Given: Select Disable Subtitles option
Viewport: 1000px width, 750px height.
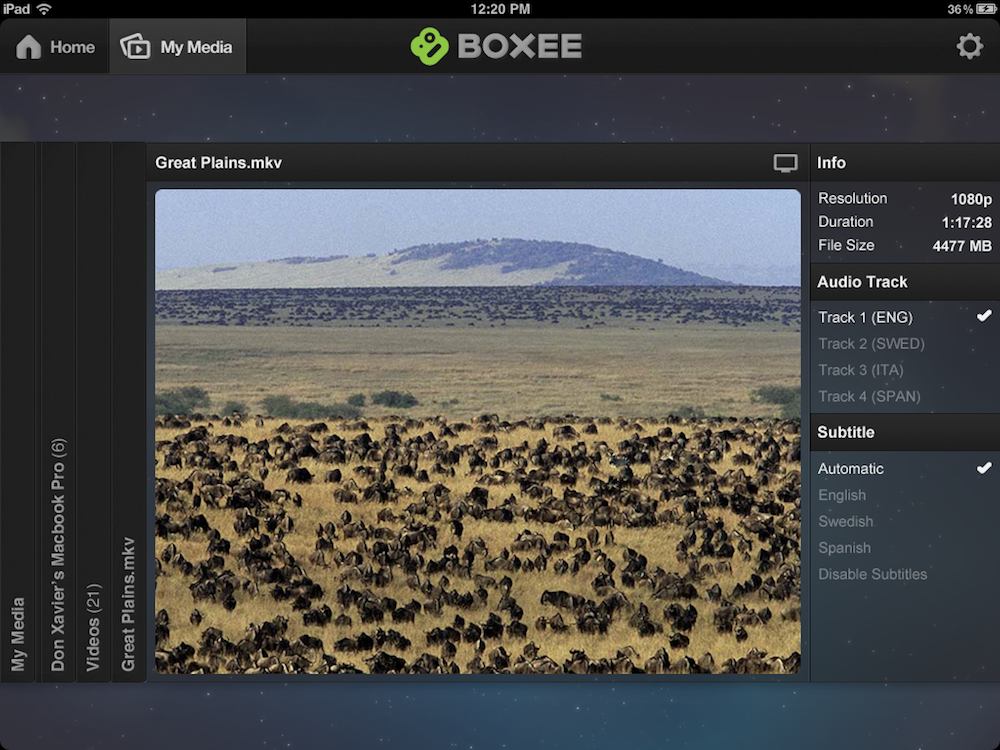Looking at the screenshot, I should pos(872,574).
